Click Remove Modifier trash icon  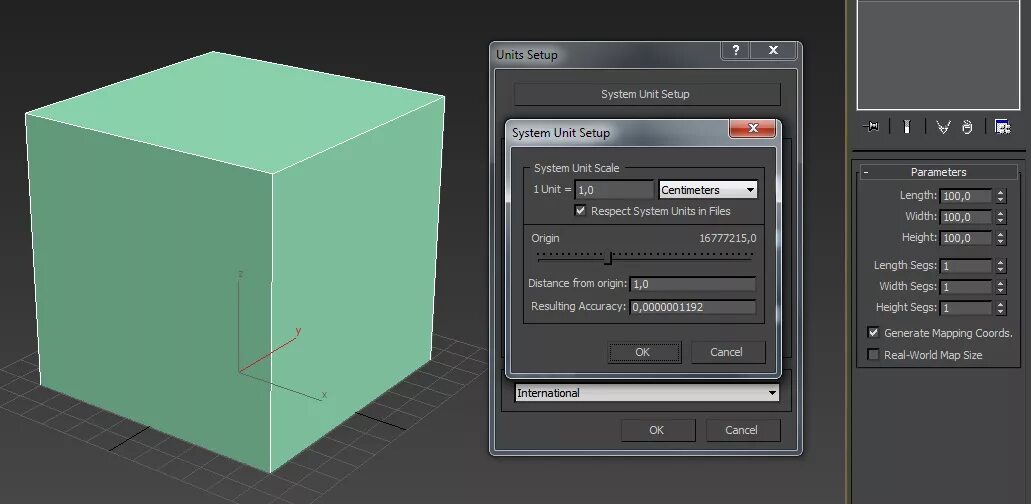967,127
